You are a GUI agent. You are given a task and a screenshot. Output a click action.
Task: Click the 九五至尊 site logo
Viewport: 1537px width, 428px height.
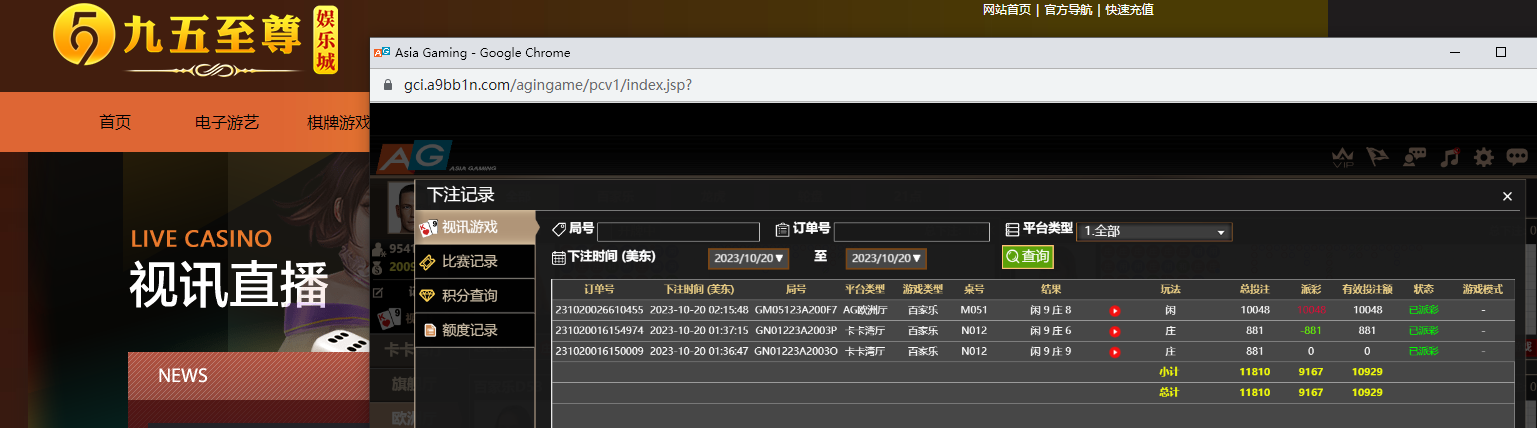[x=195, y=42]
